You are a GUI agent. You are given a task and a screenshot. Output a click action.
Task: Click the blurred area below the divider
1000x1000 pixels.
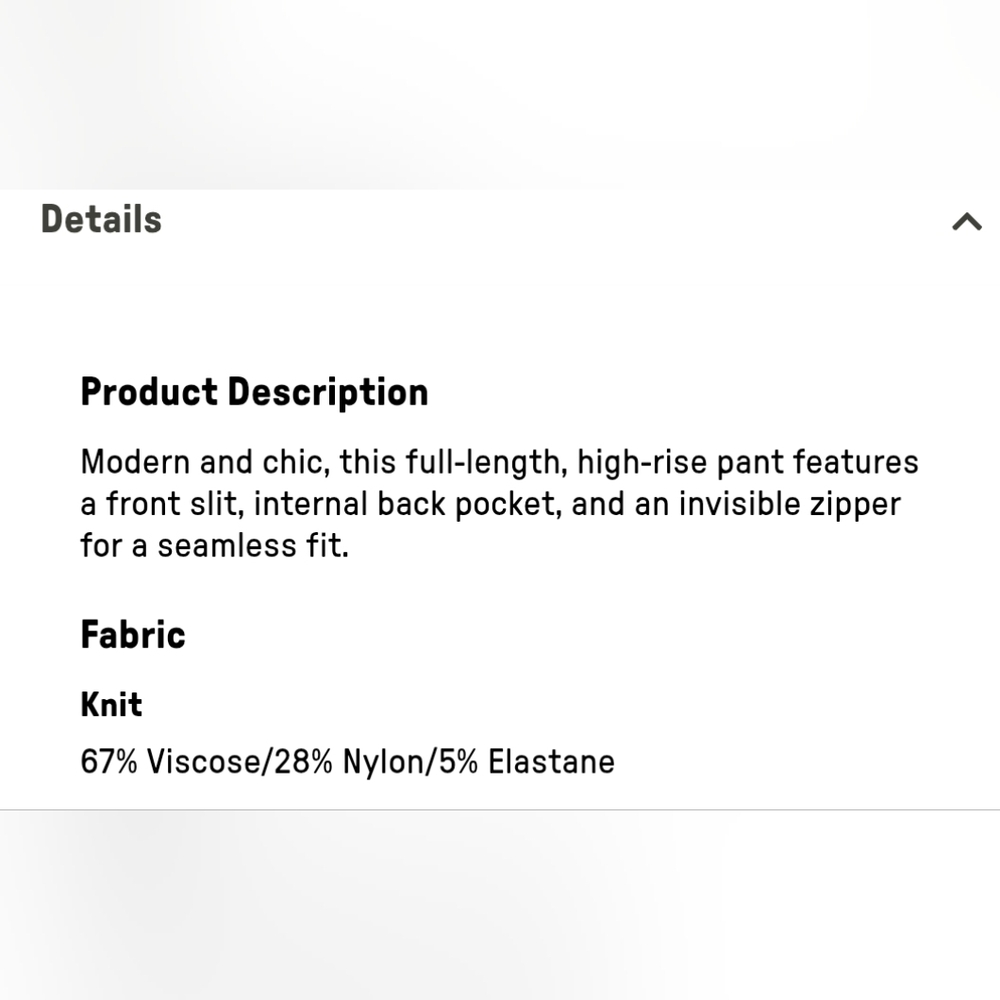(x=500, y=906)
